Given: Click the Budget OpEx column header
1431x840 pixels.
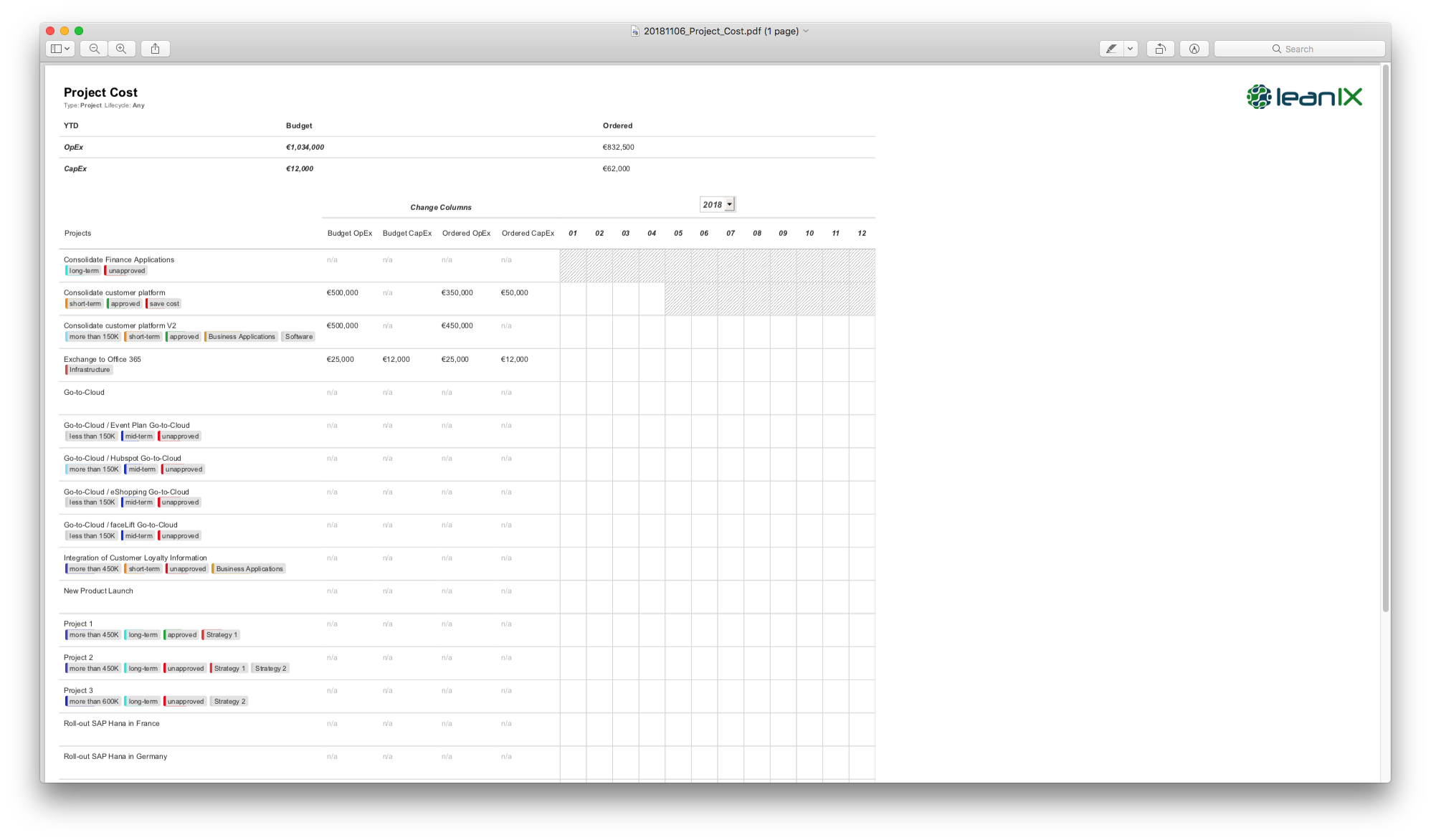Looking at the screenshot, I should [349, 233].
